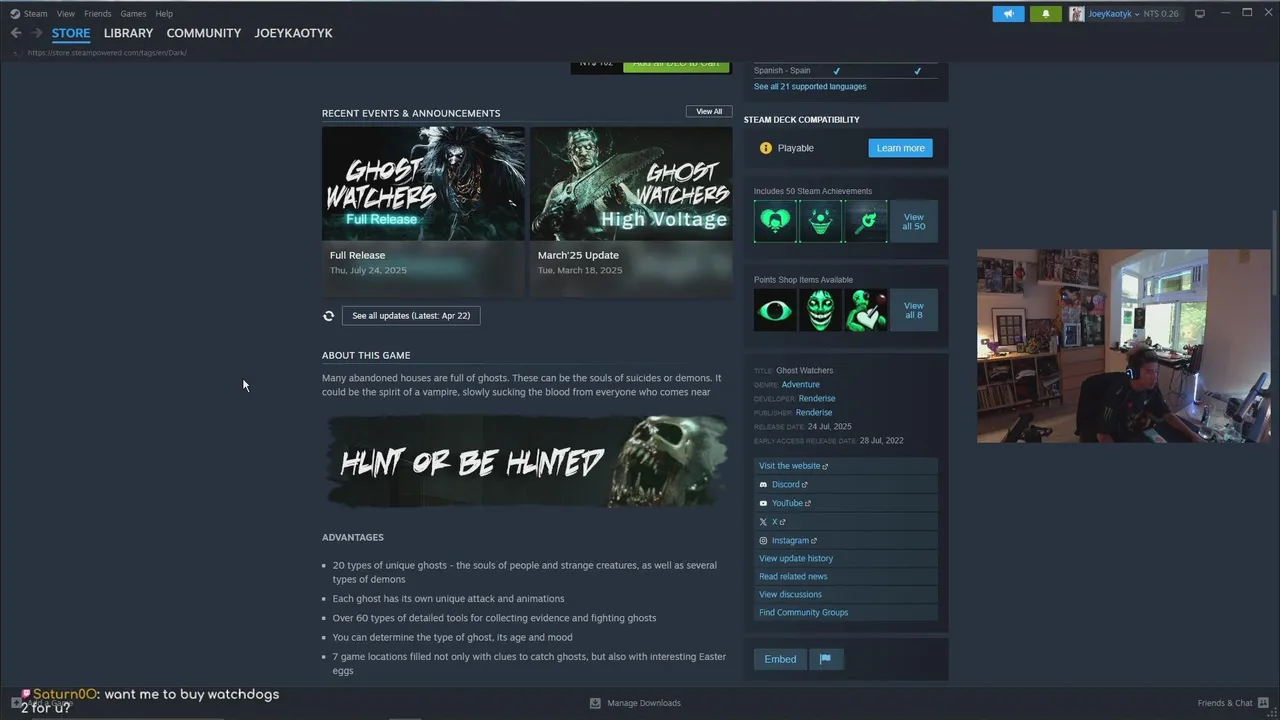Image resolution: width=1280 pixels, height=720 pixels.
Task: Click the Big Picture mode monitor icon
Action: click(x=1200, y=14)
